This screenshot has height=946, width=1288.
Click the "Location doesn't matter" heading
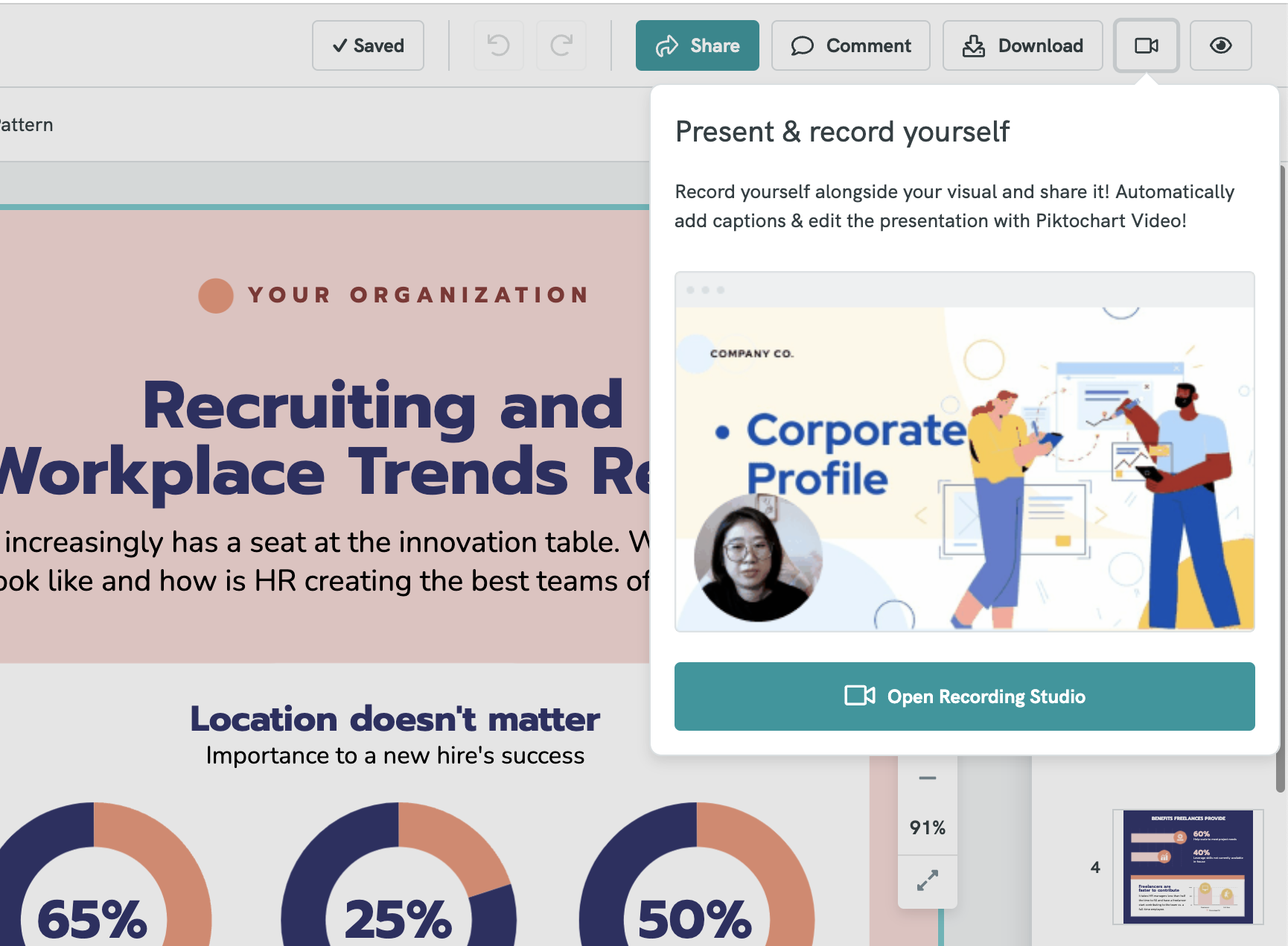(395, 720)
